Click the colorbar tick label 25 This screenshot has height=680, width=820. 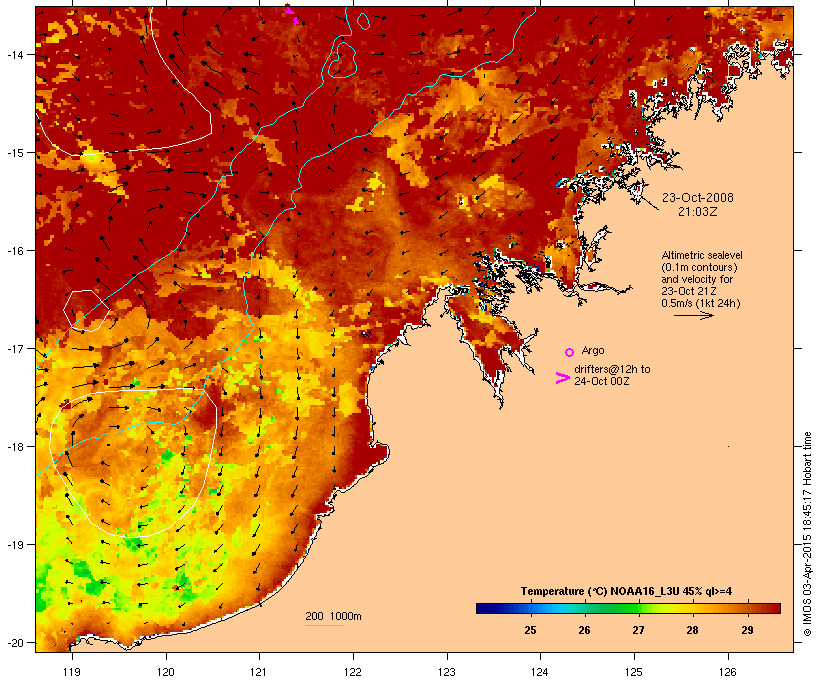point(530,630)
